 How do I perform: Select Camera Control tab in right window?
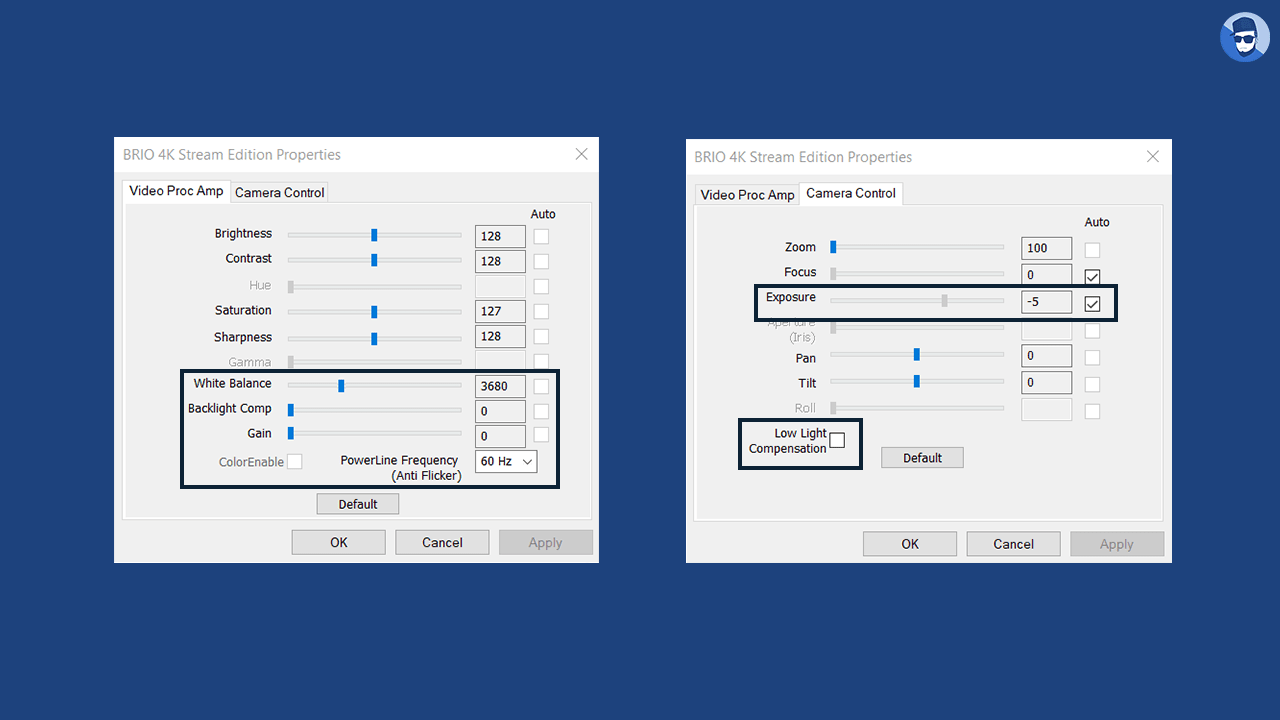point(851,193)
